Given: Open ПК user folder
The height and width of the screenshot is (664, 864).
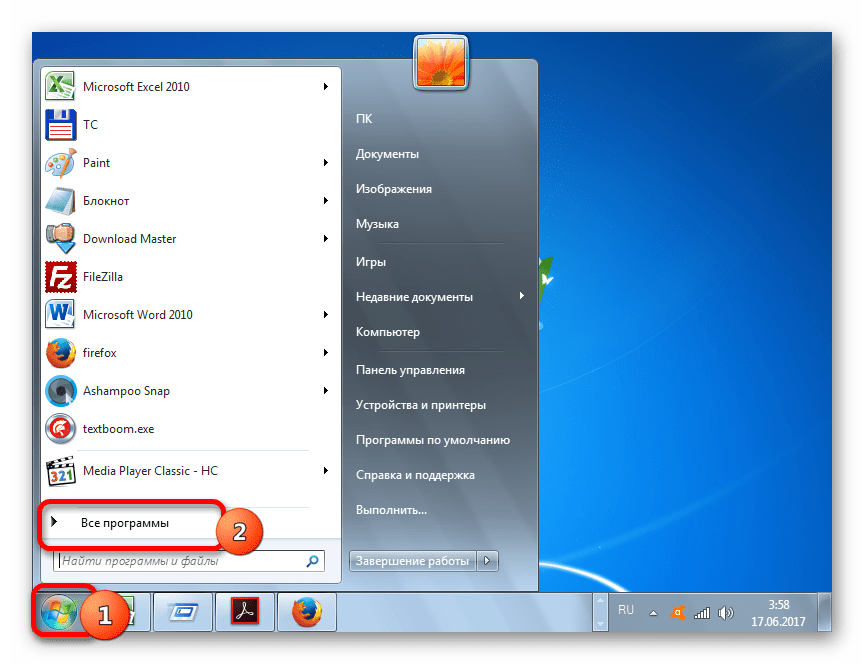Looking at the screenshot, I should click(364, 118).
